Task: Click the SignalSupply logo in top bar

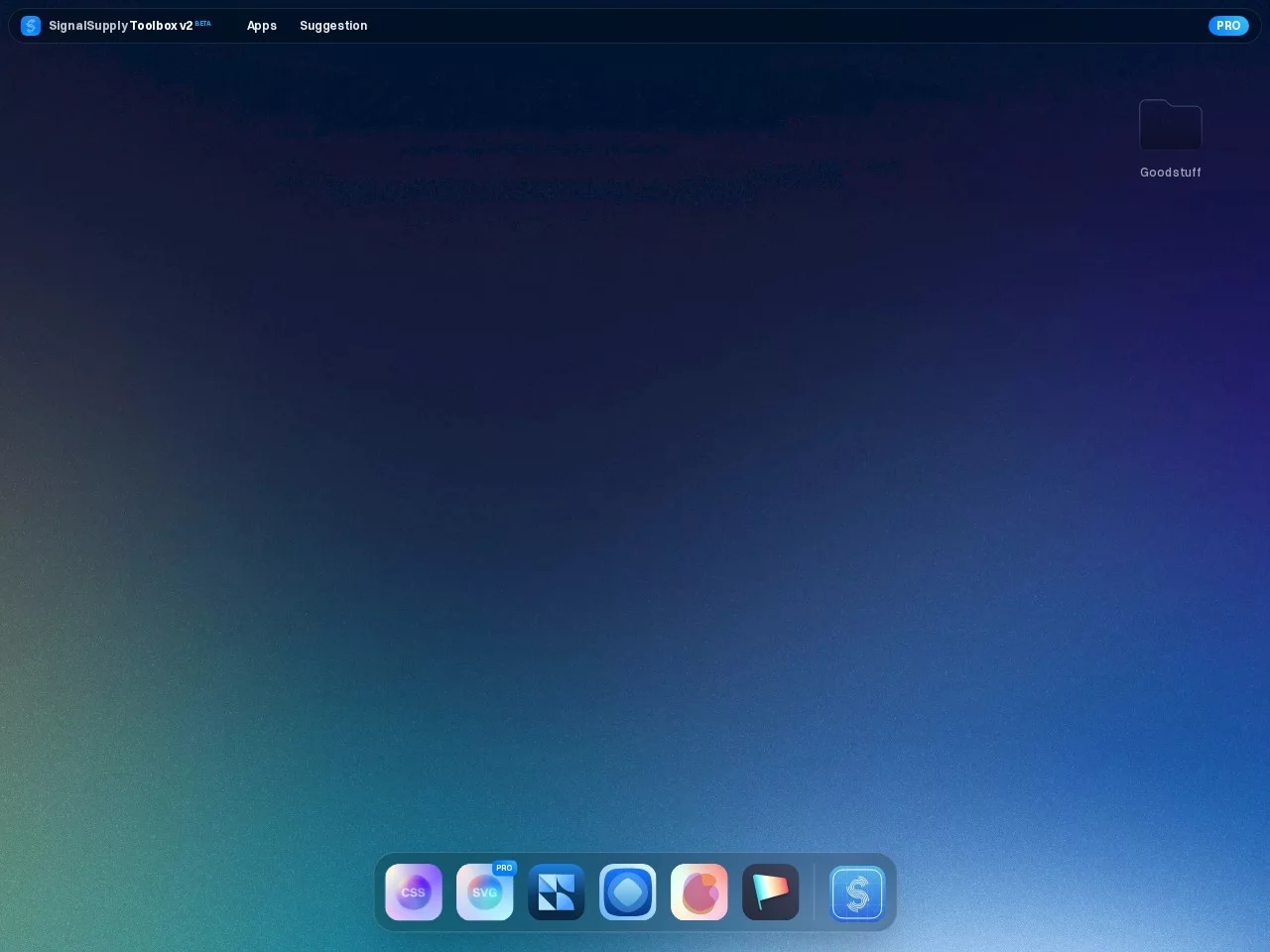Action: [x=31, y=26]
